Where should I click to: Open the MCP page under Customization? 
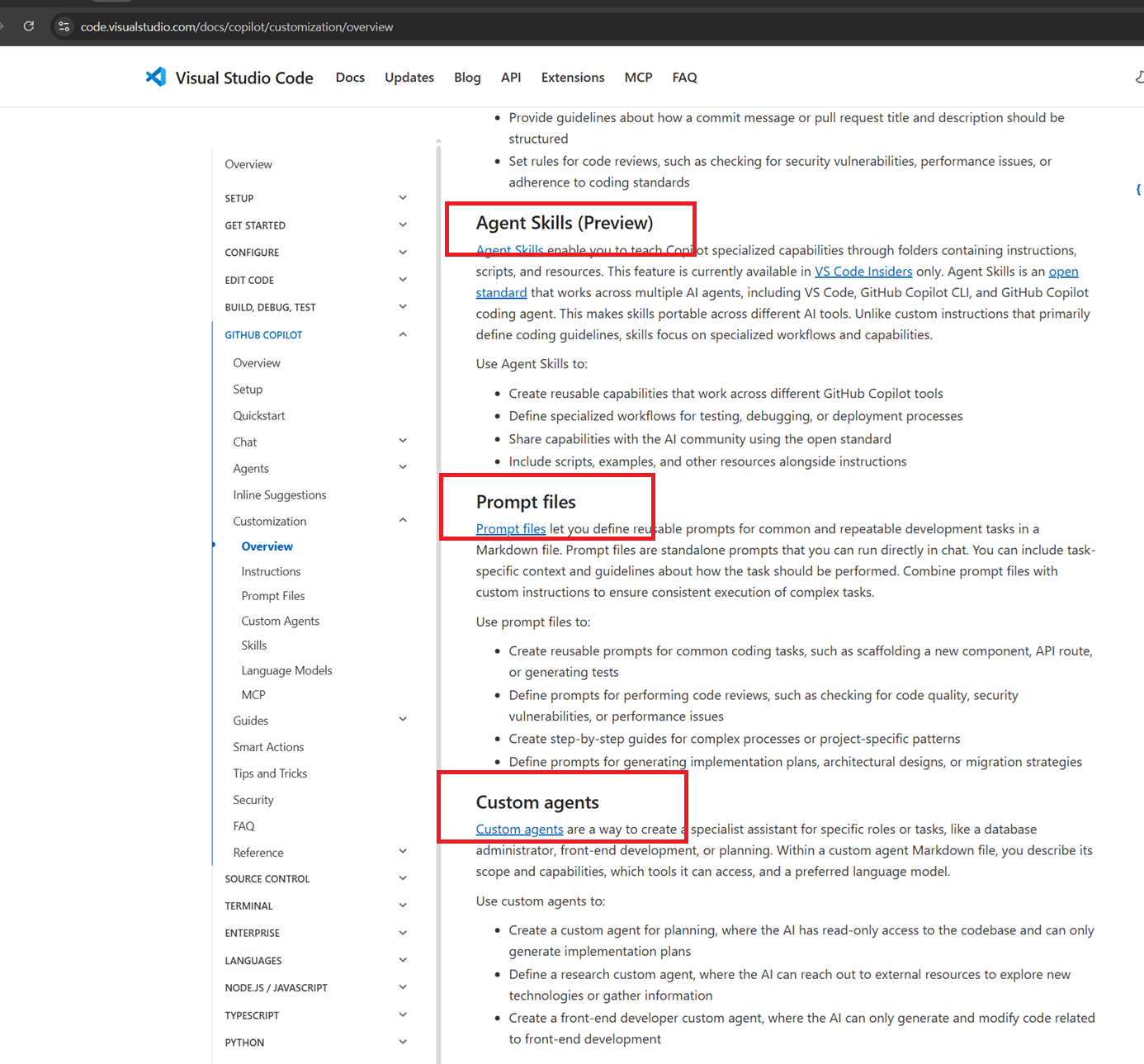(x=253, y=695)
